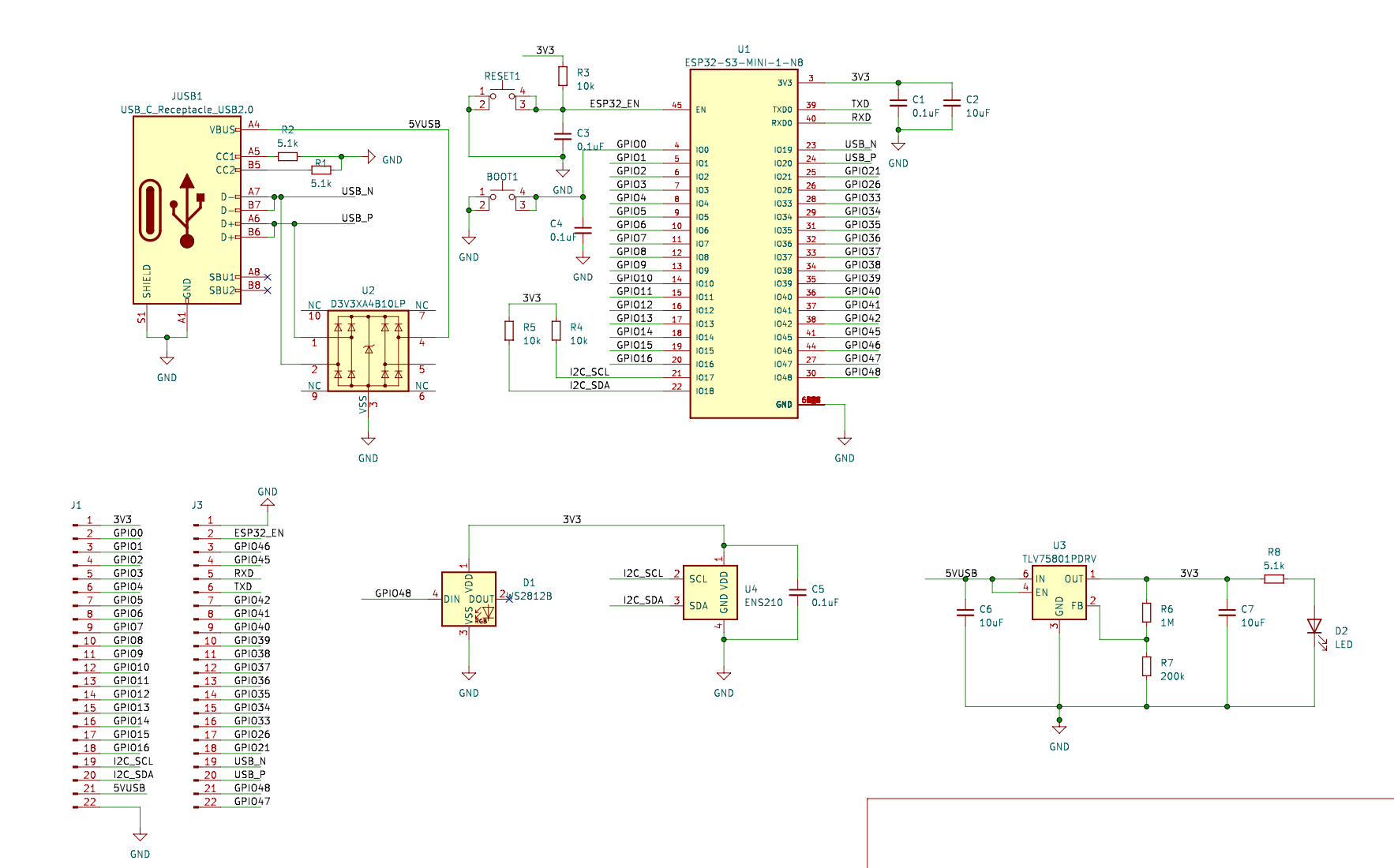The image size is (1394, 868).
Task: Click the I2C_SCL label at ENS210 pin 2
Action: click(643, 573)
